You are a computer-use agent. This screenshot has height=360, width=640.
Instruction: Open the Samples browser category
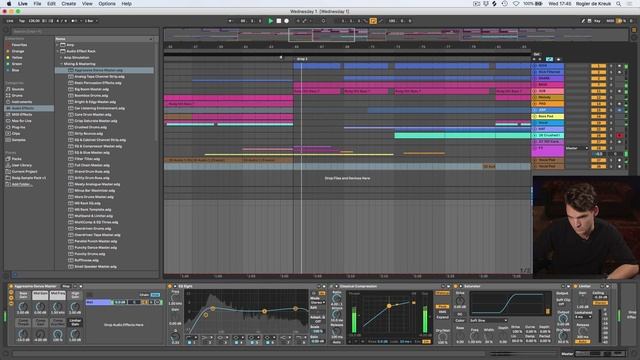tap(18, 140)
